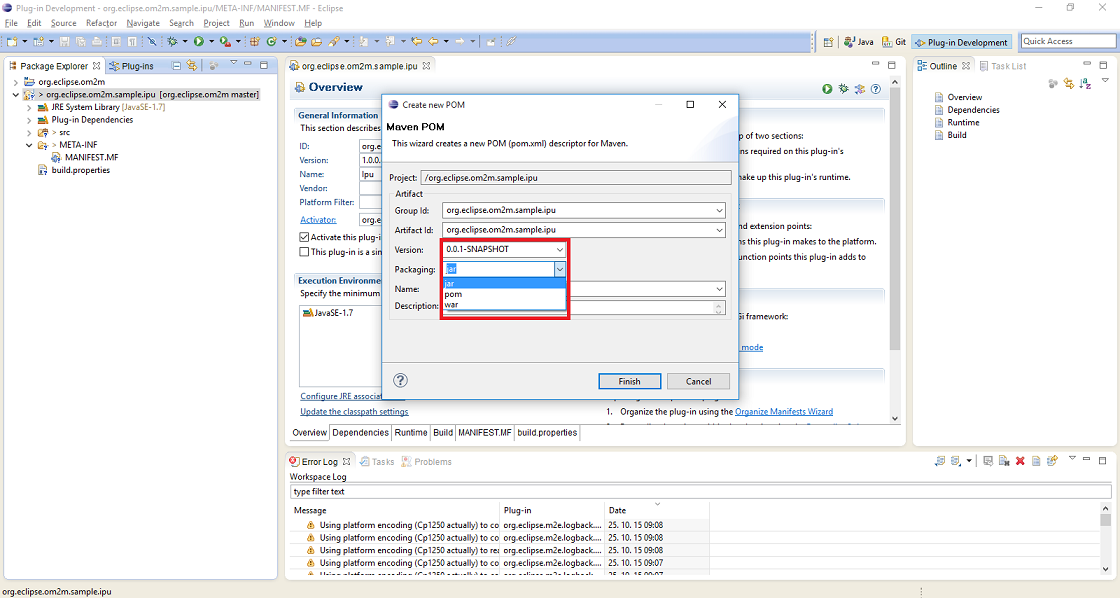Click the Quick Access search field
Viewport: 1120px width, 598px height.
[x=1068, y=41]
